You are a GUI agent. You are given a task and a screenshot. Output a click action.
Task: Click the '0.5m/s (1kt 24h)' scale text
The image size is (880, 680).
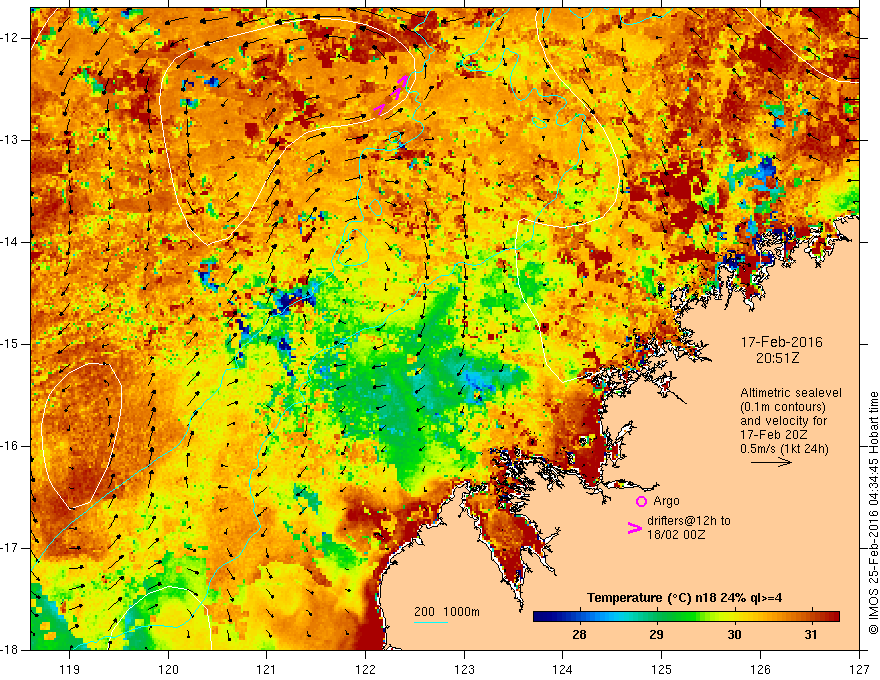[784, 449]
